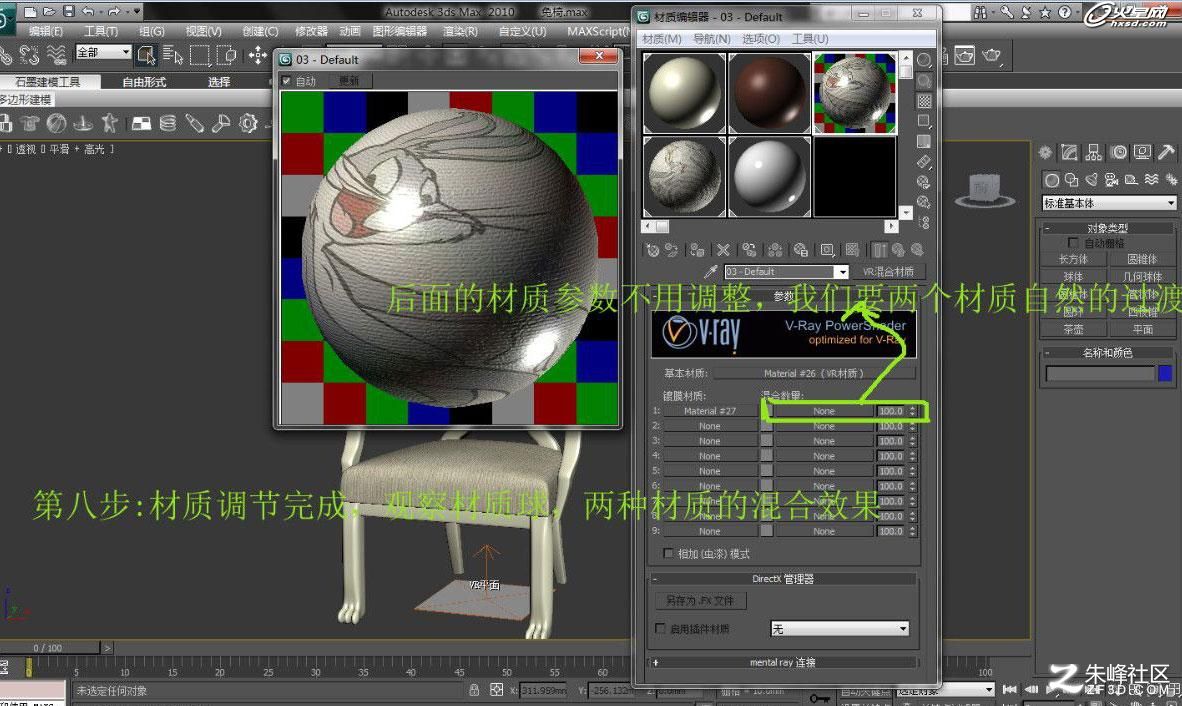This screenshot has height=706, width=1182.
Task: Open the Utilities hammer panel icon
Action: 1167,153
